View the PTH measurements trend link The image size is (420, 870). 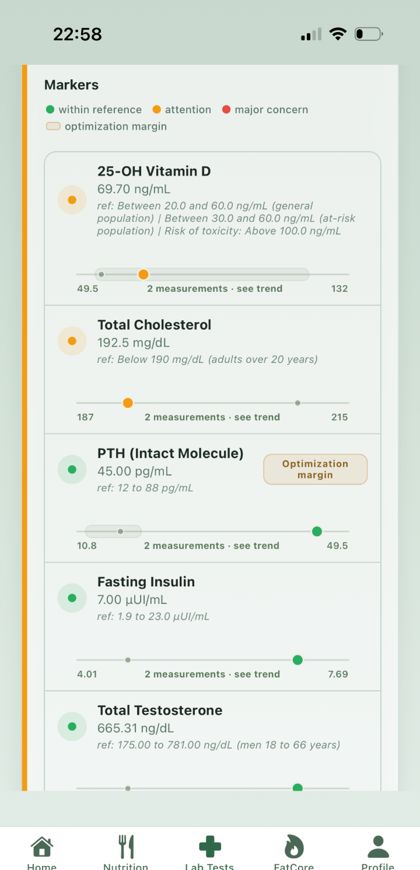tap(211, 546)
